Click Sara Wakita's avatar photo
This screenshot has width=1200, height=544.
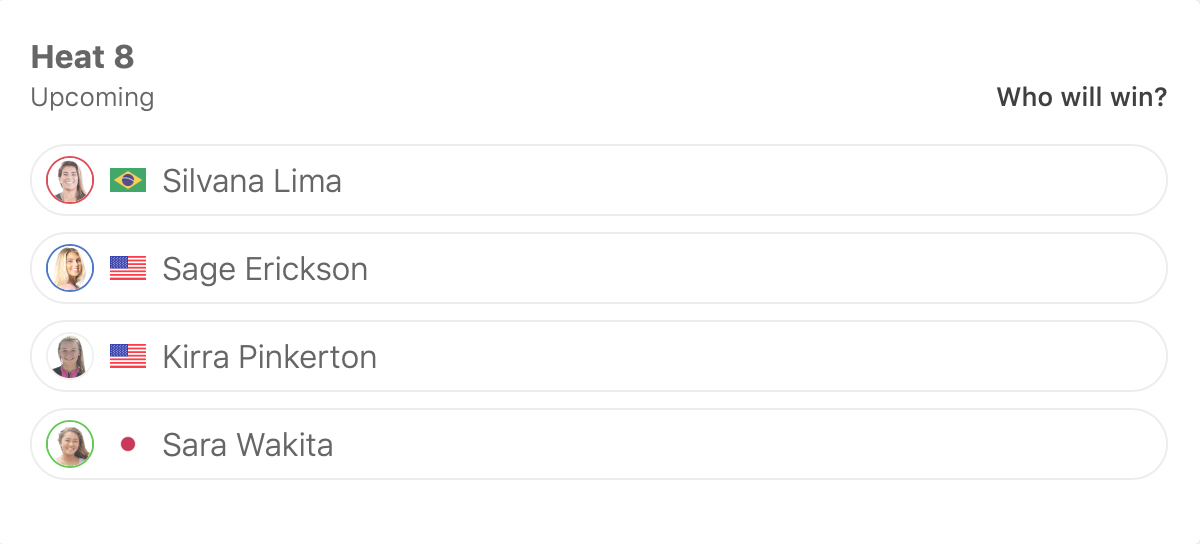pyautogui.click(x=70, y=444)
